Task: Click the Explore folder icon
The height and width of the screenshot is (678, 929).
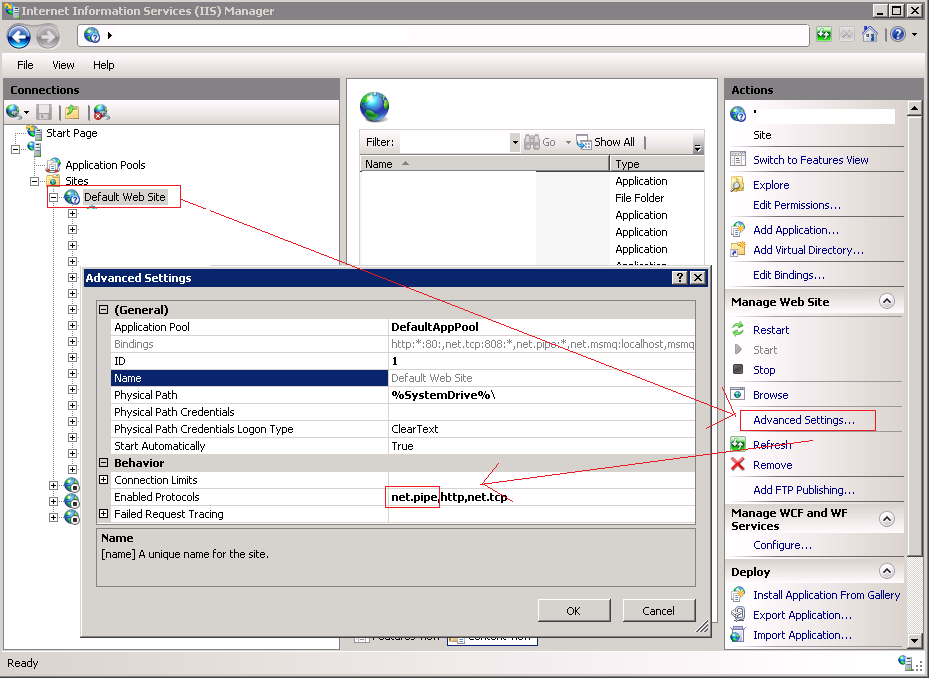Action: (x=738, y=185)
